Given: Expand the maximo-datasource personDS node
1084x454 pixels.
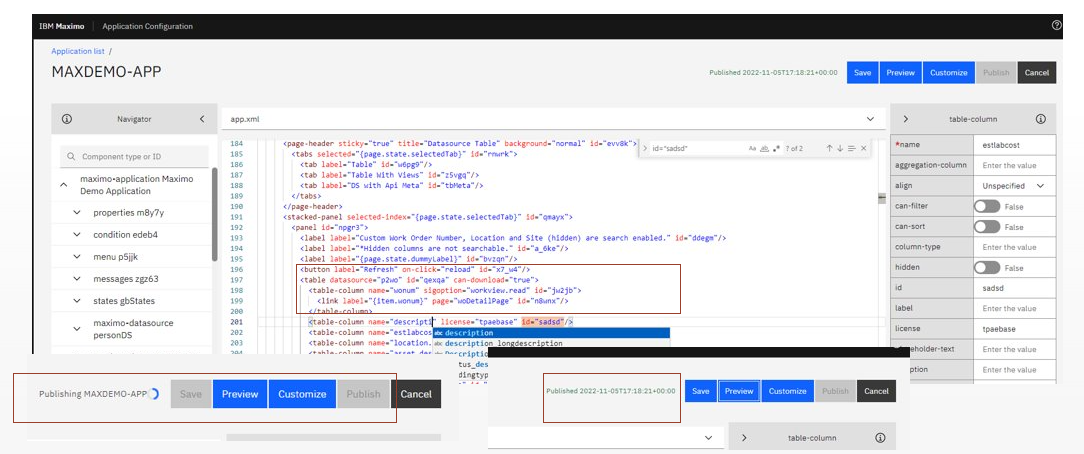Looking at the screenshot, I should coord(77,329).
